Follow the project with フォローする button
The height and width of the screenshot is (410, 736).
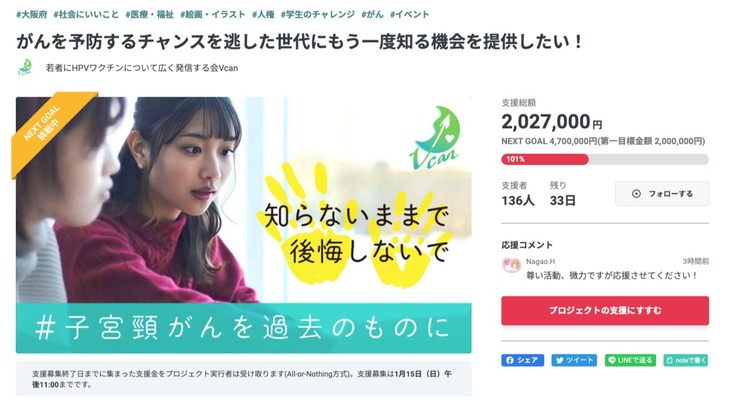pyautogui.click(x=662, y=193)
